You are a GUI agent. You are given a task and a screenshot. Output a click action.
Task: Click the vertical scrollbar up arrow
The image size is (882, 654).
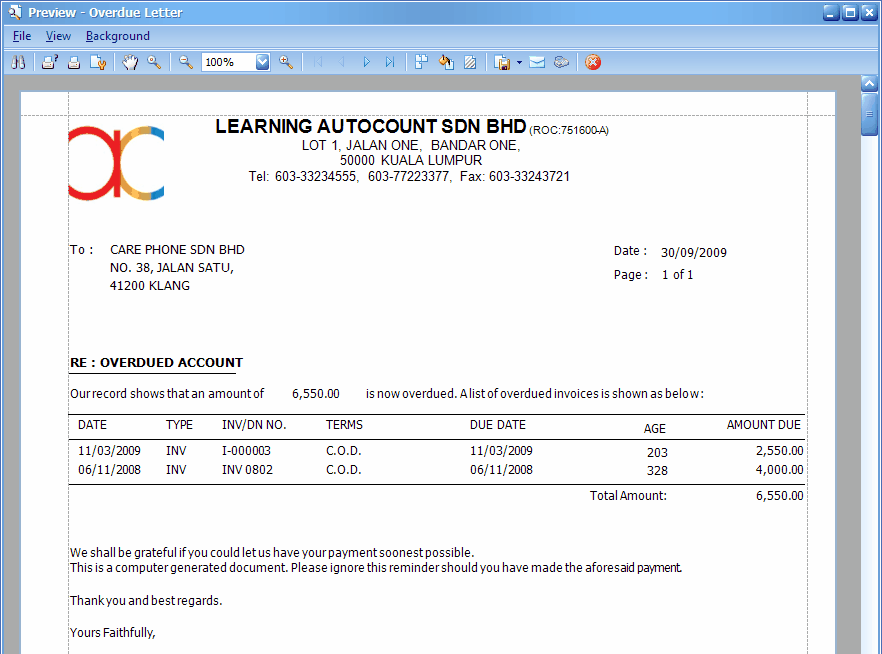click(x=870, y=84)
